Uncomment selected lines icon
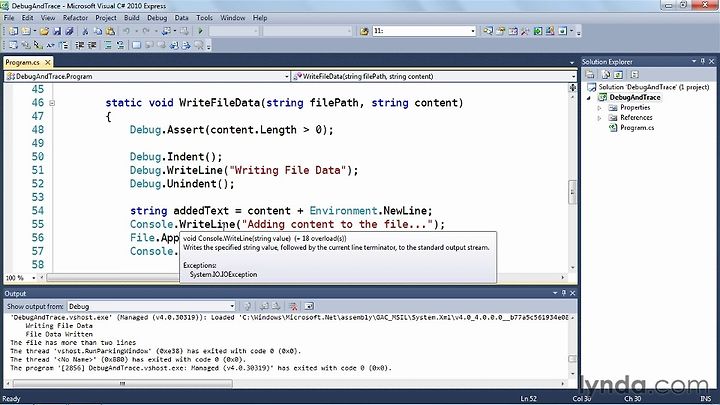Viewport: 720px width, 405px height. (x=120, y=45)
